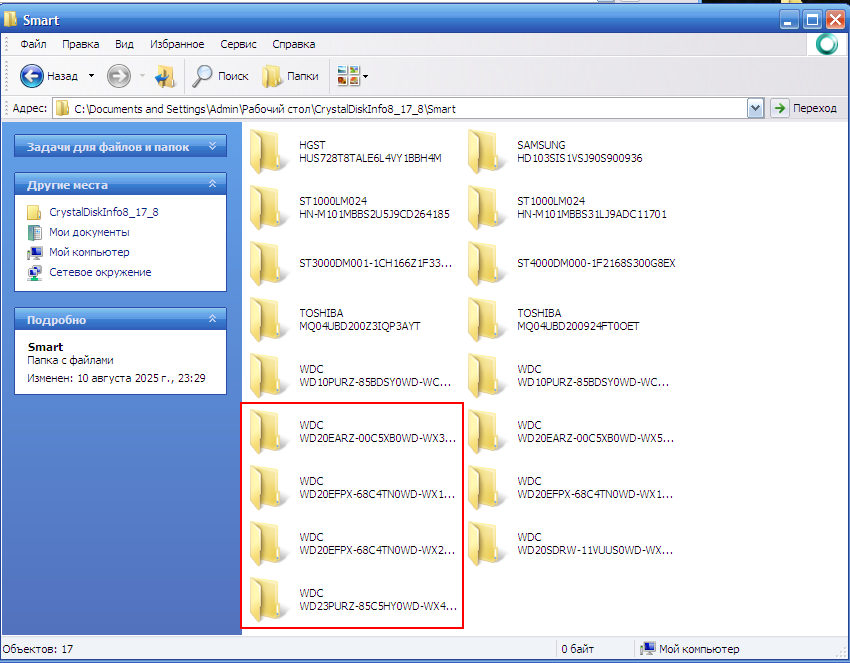Select the right WD20EFPX-68C4TN0WD-WX1 folder icon
This screenshot has width=850, height=663.
pyautogui.click(x=485, y=488)
